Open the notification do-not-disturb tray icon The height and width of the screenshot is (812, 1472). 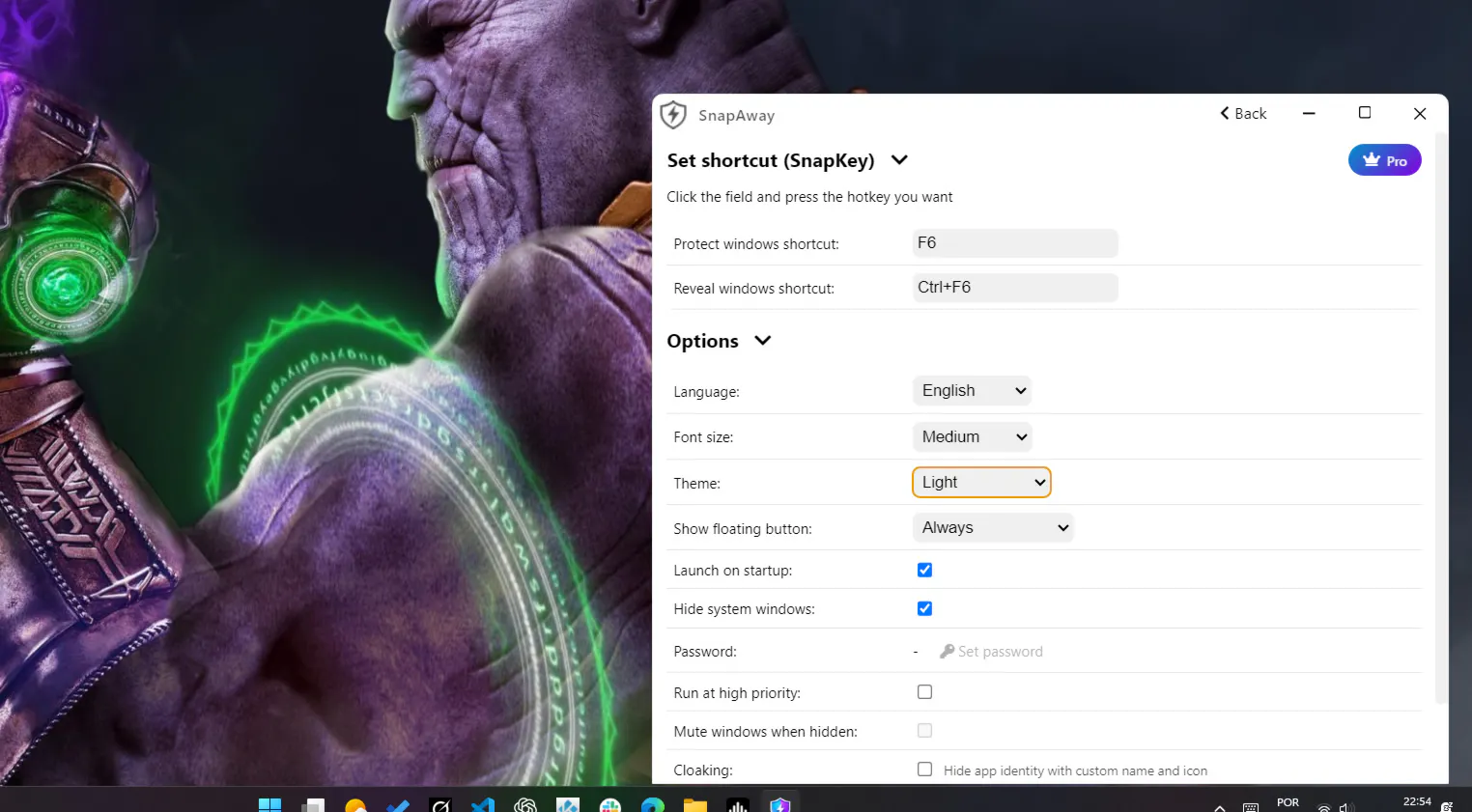(x=1447, y=806)
